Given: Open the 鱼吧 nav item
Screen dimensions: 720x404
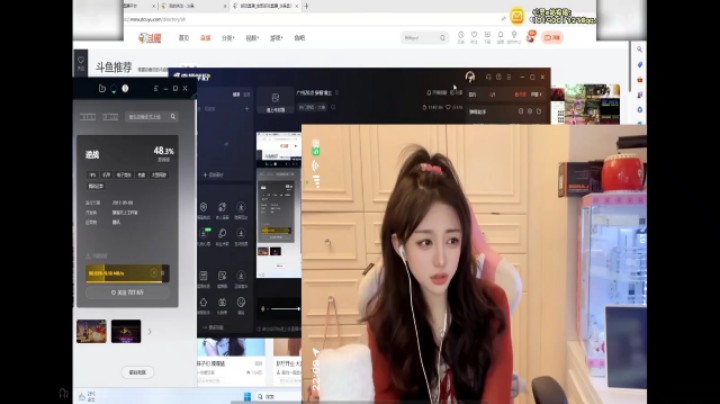Looking at the screenshot, I should point(299,38).
